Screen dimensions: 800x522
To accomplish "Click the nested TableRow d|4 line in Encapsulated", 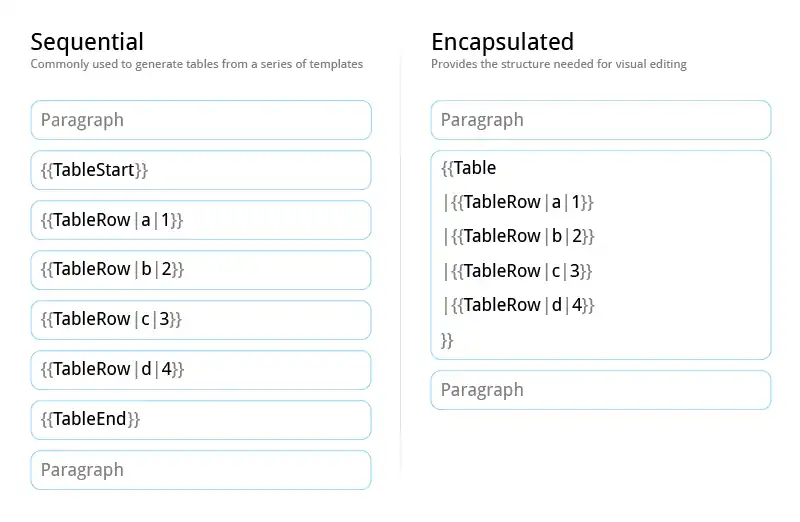I will point(519,305).
